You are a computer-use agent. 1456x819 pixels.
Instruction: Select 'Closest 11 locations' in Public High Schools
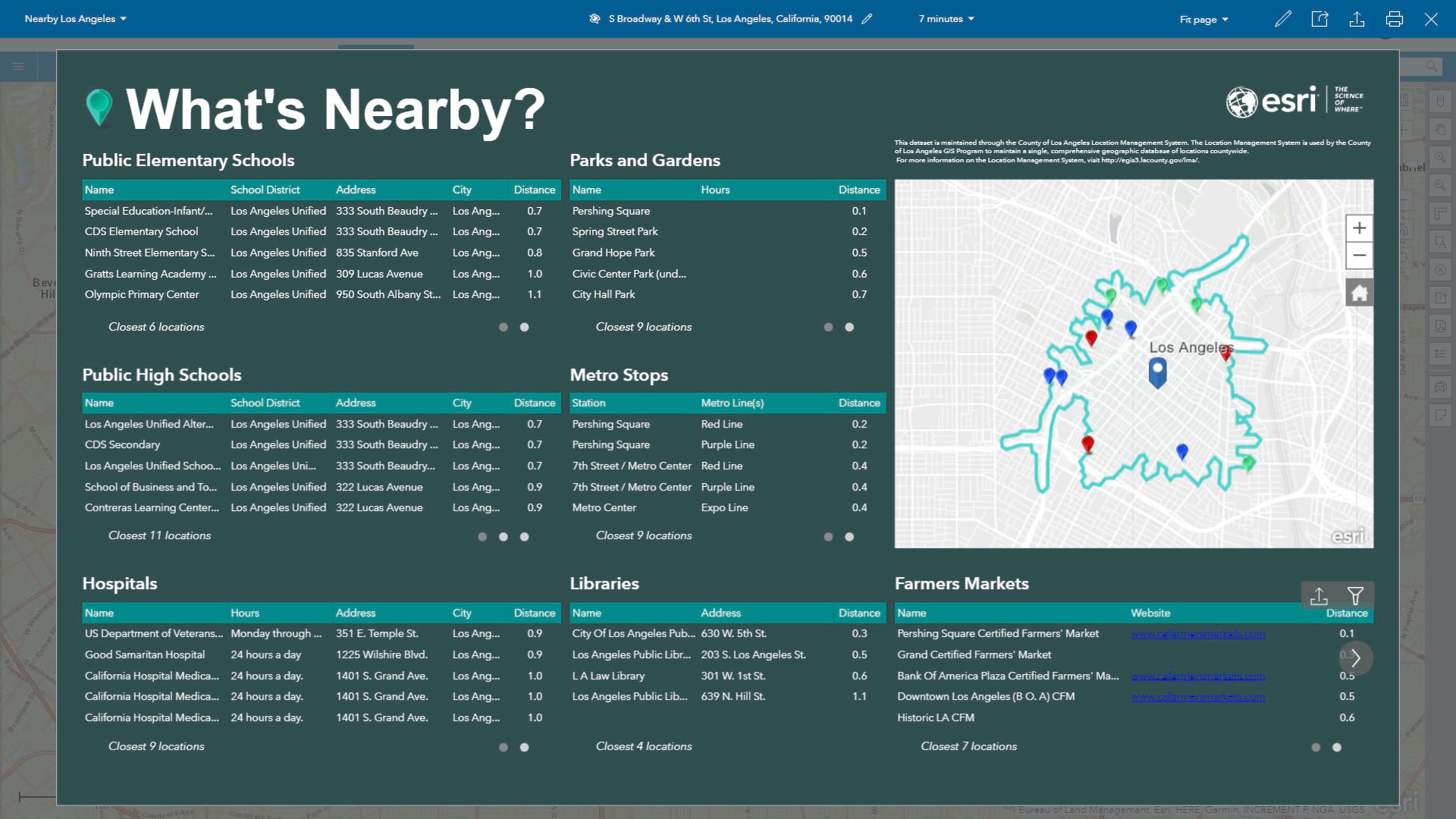pyautogui.click(x=160, y=535)
